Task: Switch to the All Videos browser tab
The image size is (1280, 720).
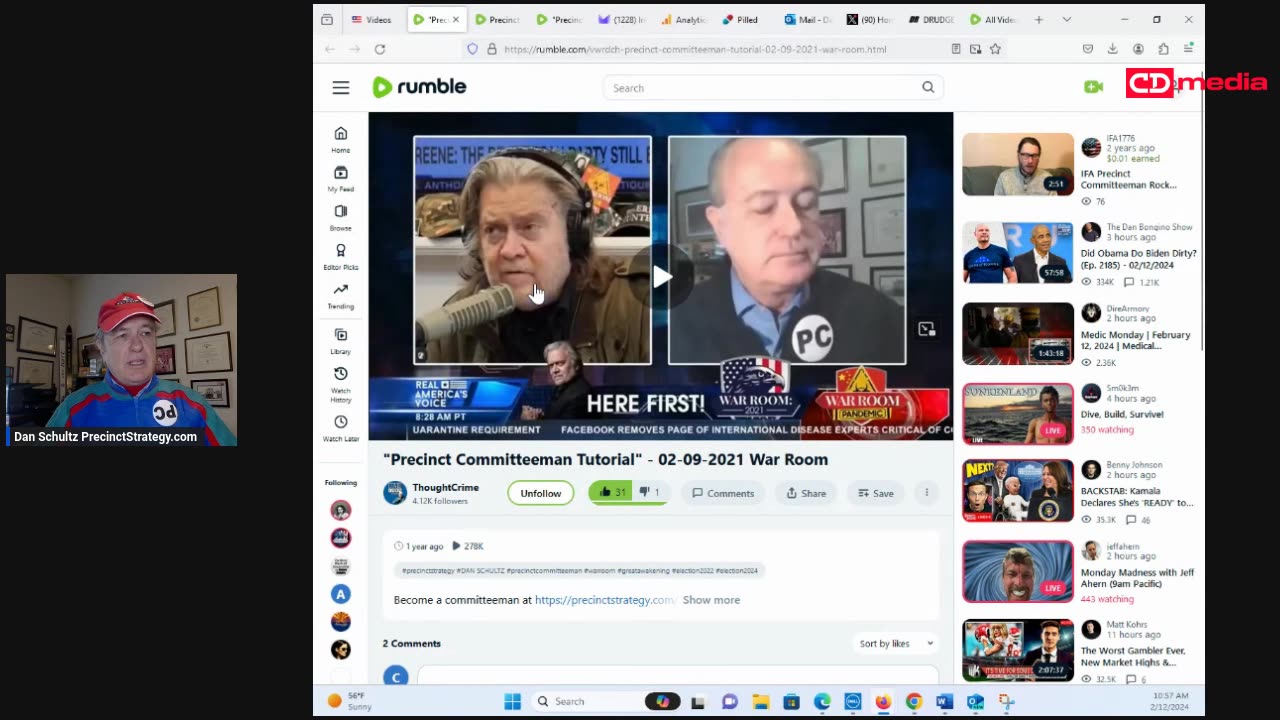Action: (x=993, y=20)
